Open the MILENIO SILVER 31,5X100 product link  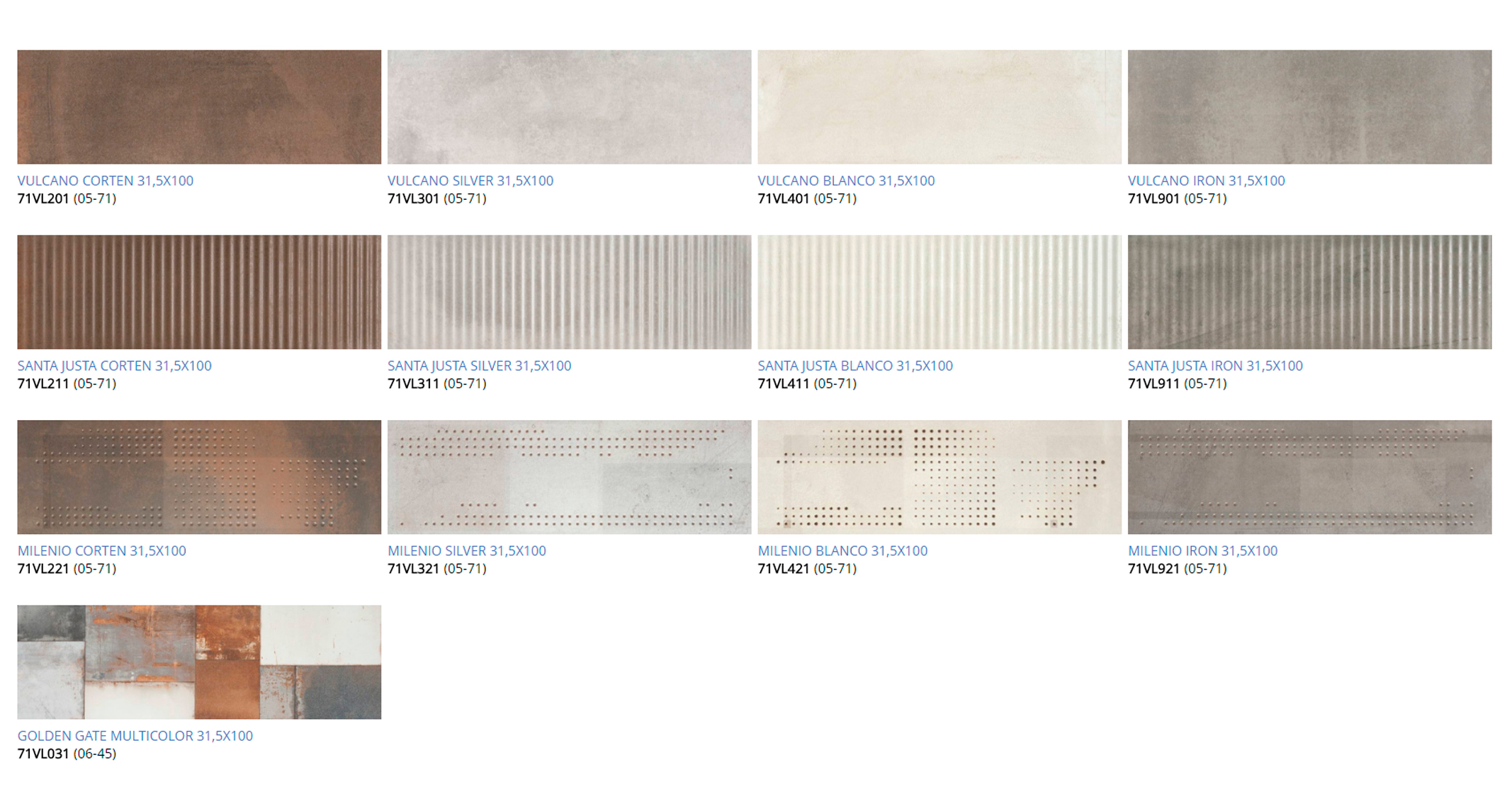[x=468, y=550]
